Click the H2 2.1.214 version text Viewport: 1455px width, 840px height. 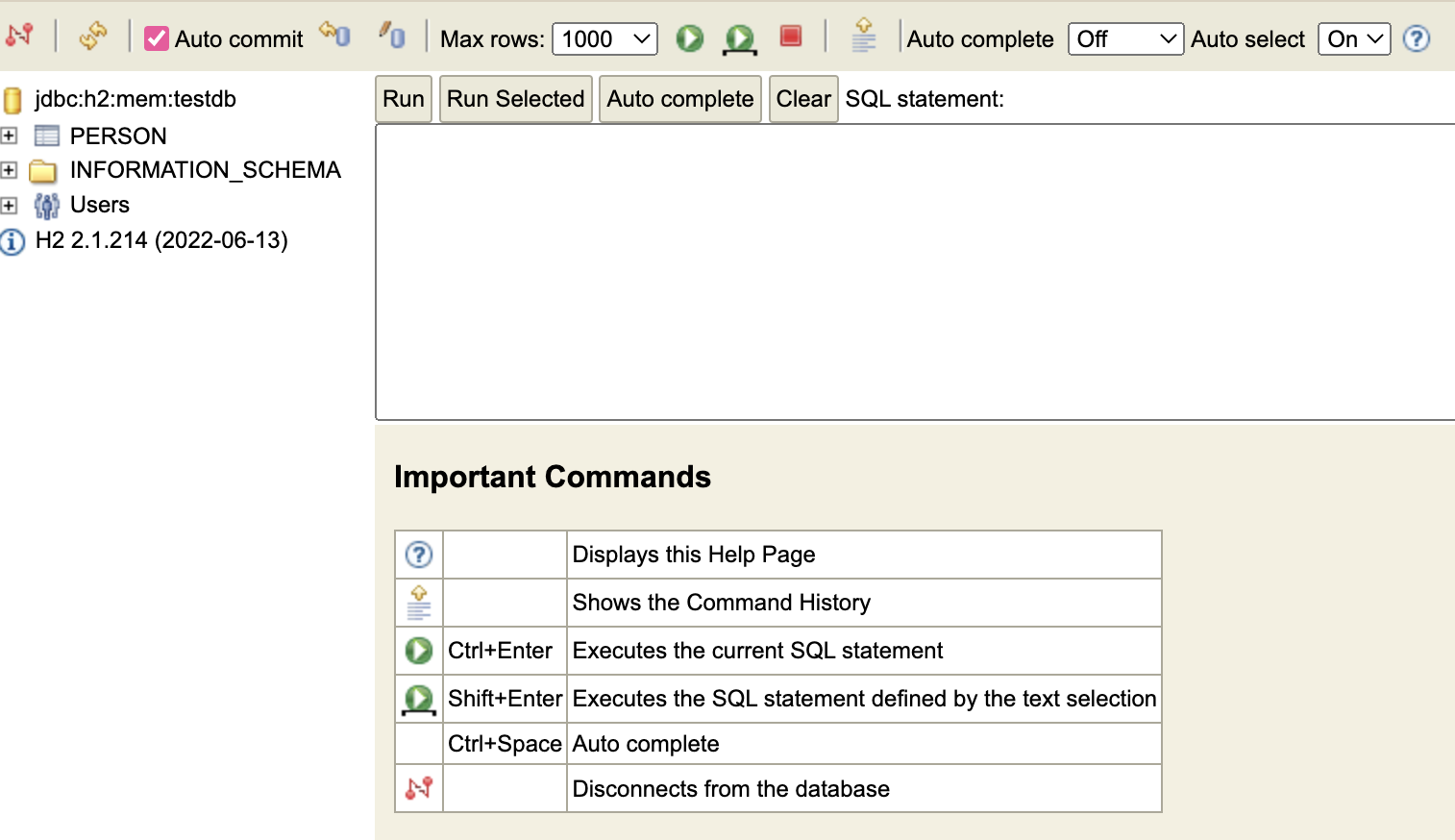click(x=161, y=240)
